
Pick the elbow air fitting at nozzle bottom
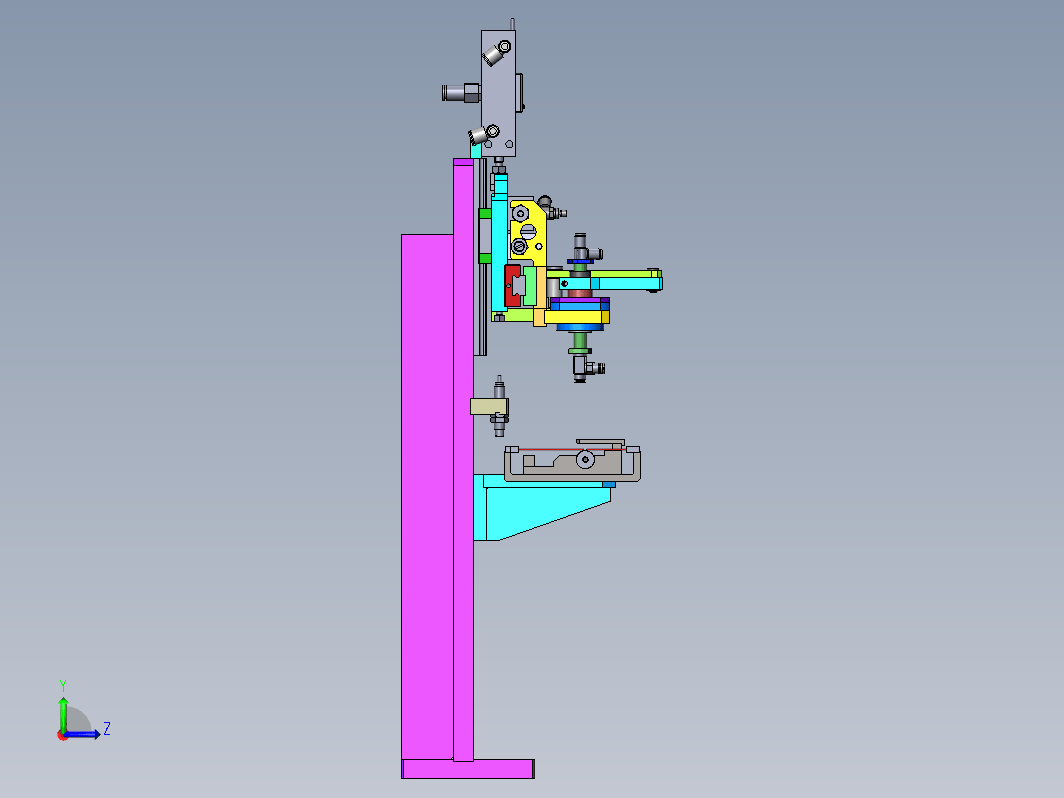click(588, 368)
